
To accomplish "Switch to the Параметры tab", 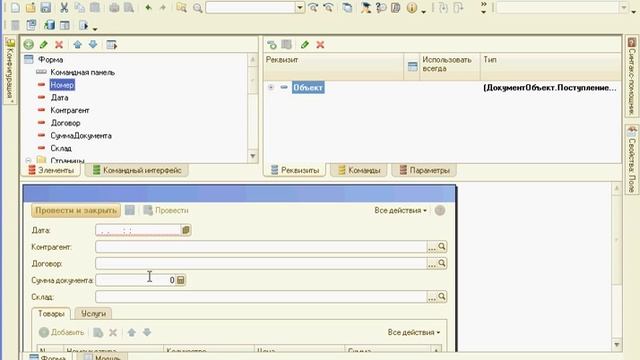I will (x=424, y=170).
